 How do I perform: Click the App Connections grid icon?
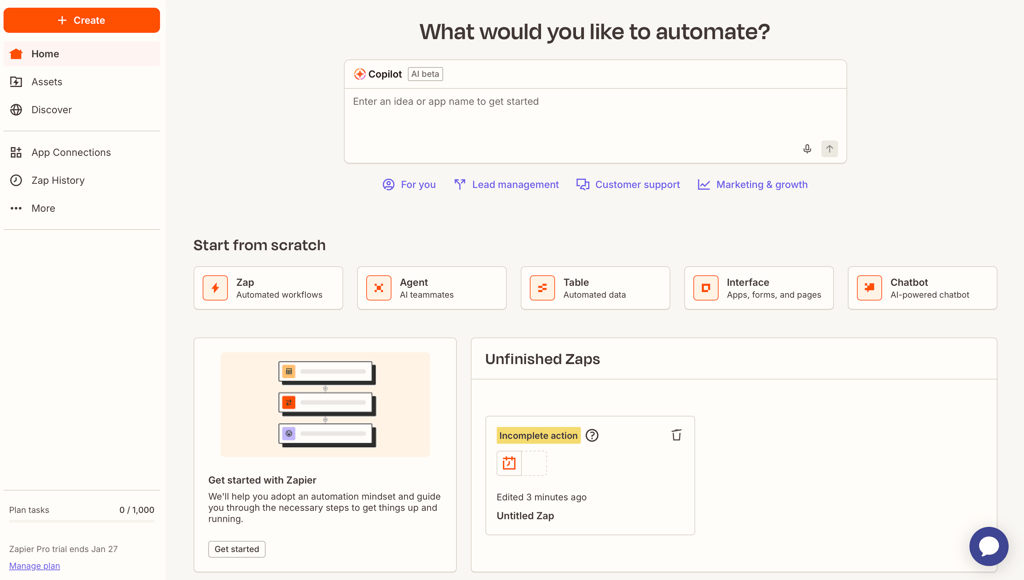click(16, 152)
